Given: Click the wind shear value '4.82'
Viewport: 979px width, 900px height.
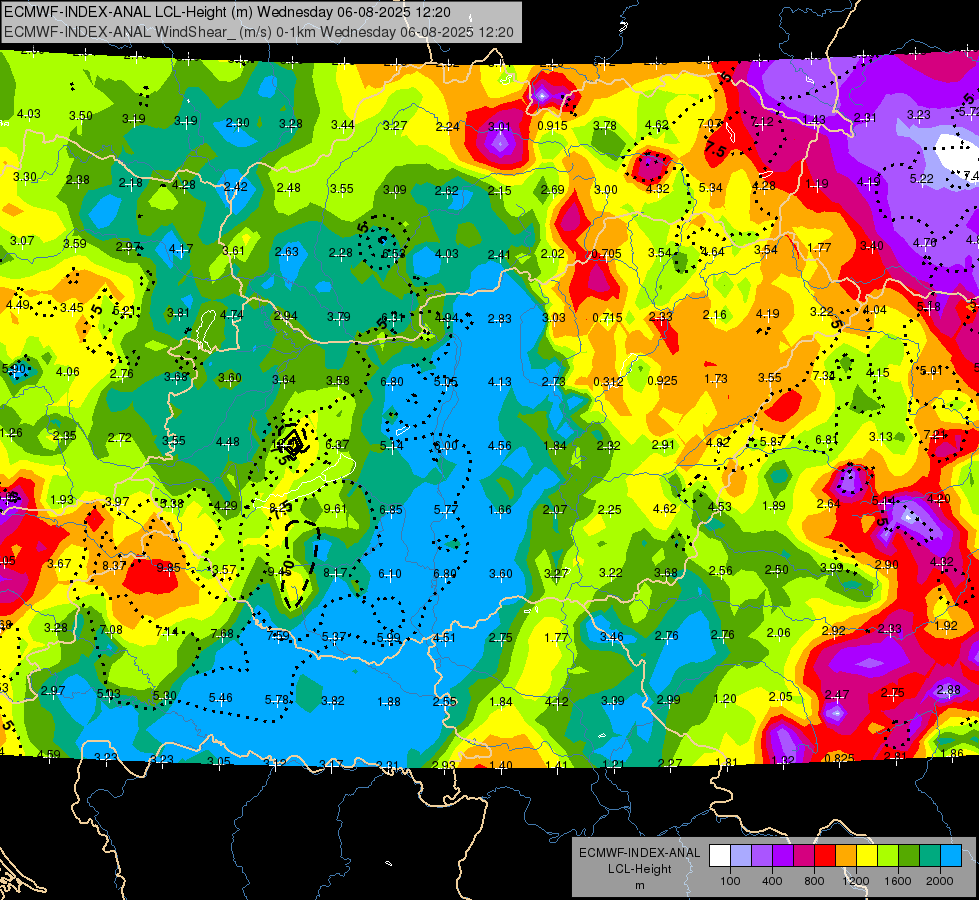Looking at the screenshot, I should pos(718,442).
